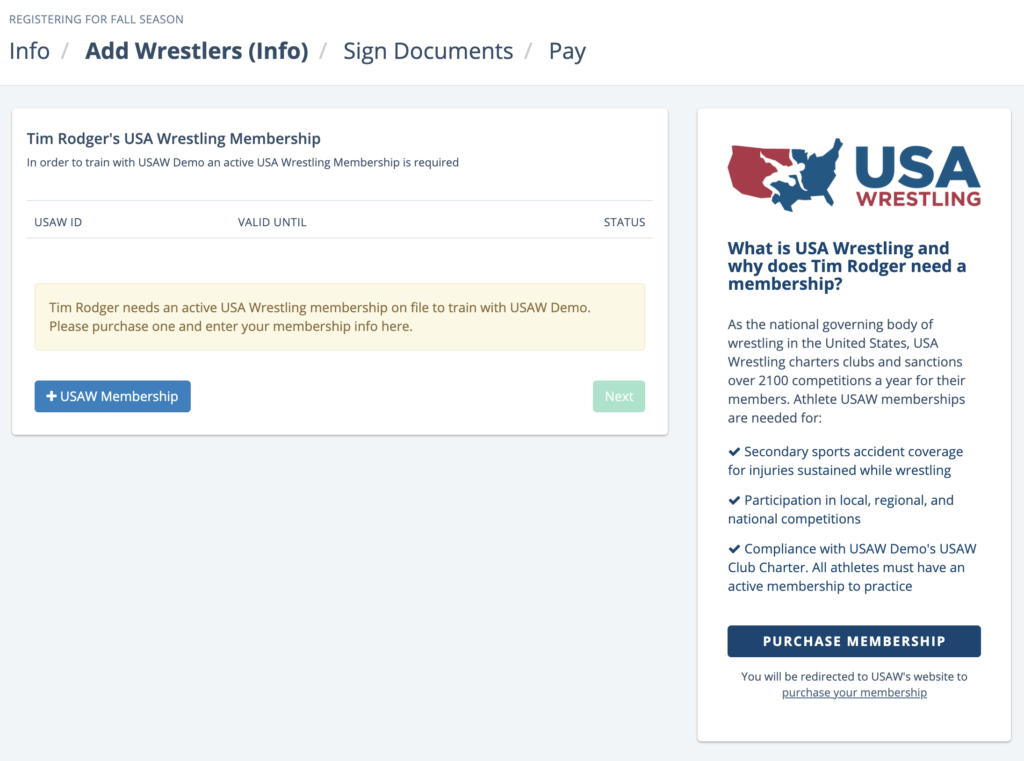Go to the Sign Documents step

pos(428,51)
